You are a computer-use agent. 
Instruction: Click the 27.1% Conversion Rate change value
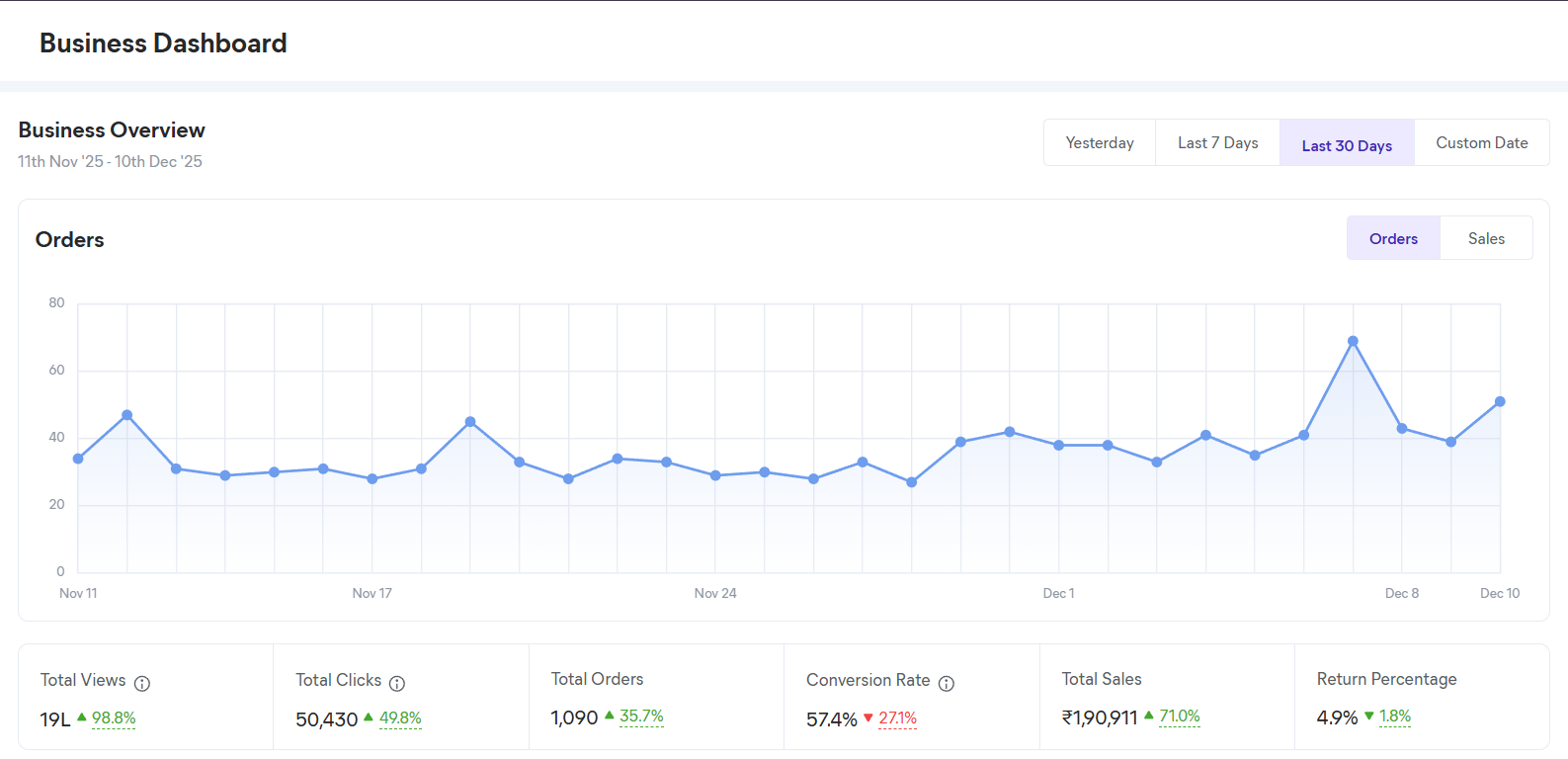[x=897, y=718]
